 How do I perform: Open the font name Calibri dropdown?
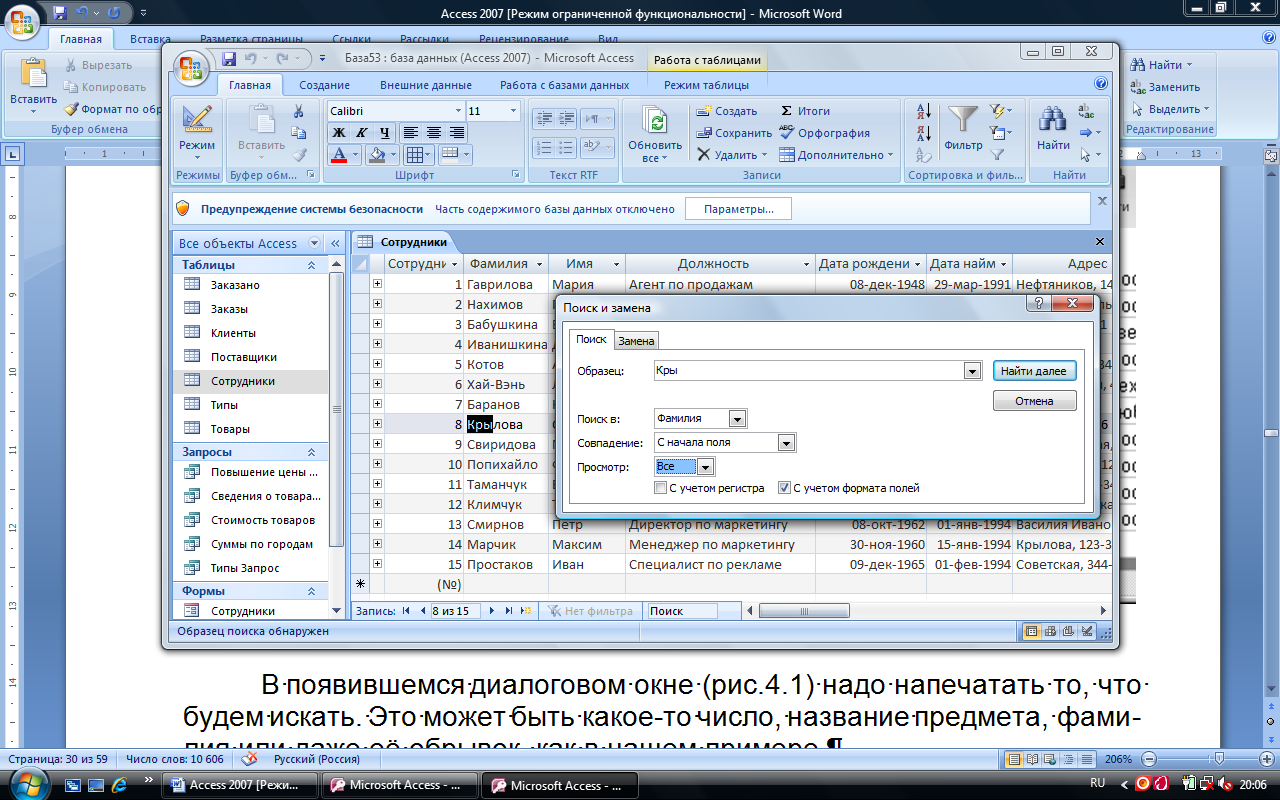pos(459,111)
